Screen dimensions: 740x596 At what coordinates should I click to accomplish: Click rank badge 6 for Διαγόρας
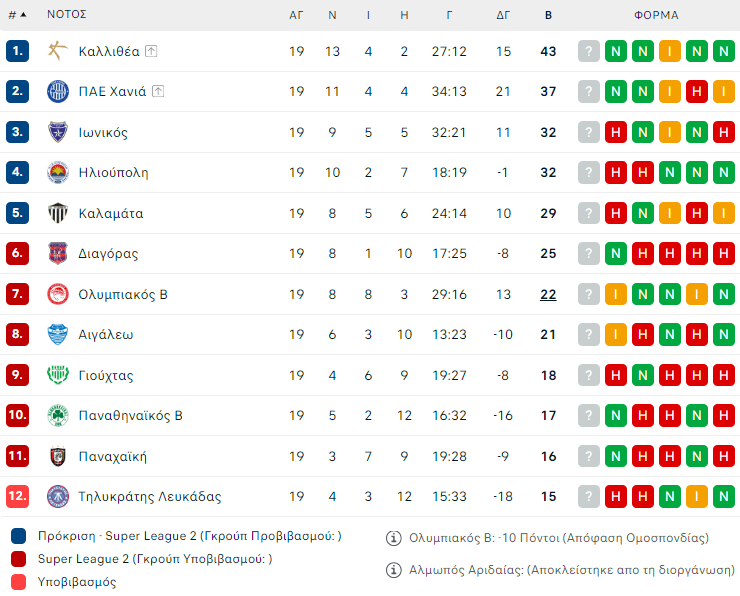click(x=17, y=254)
